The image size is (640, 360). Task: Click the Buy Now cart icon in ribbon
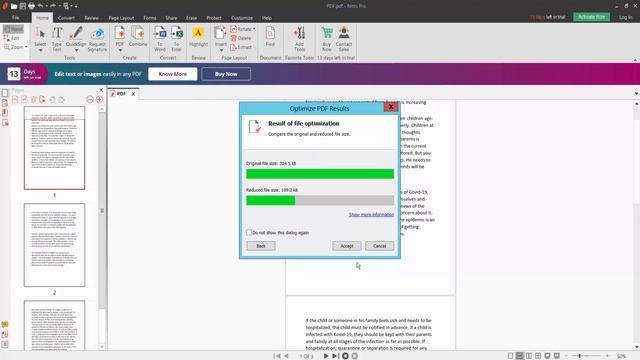pyautogui.click(x=327, y=39)
